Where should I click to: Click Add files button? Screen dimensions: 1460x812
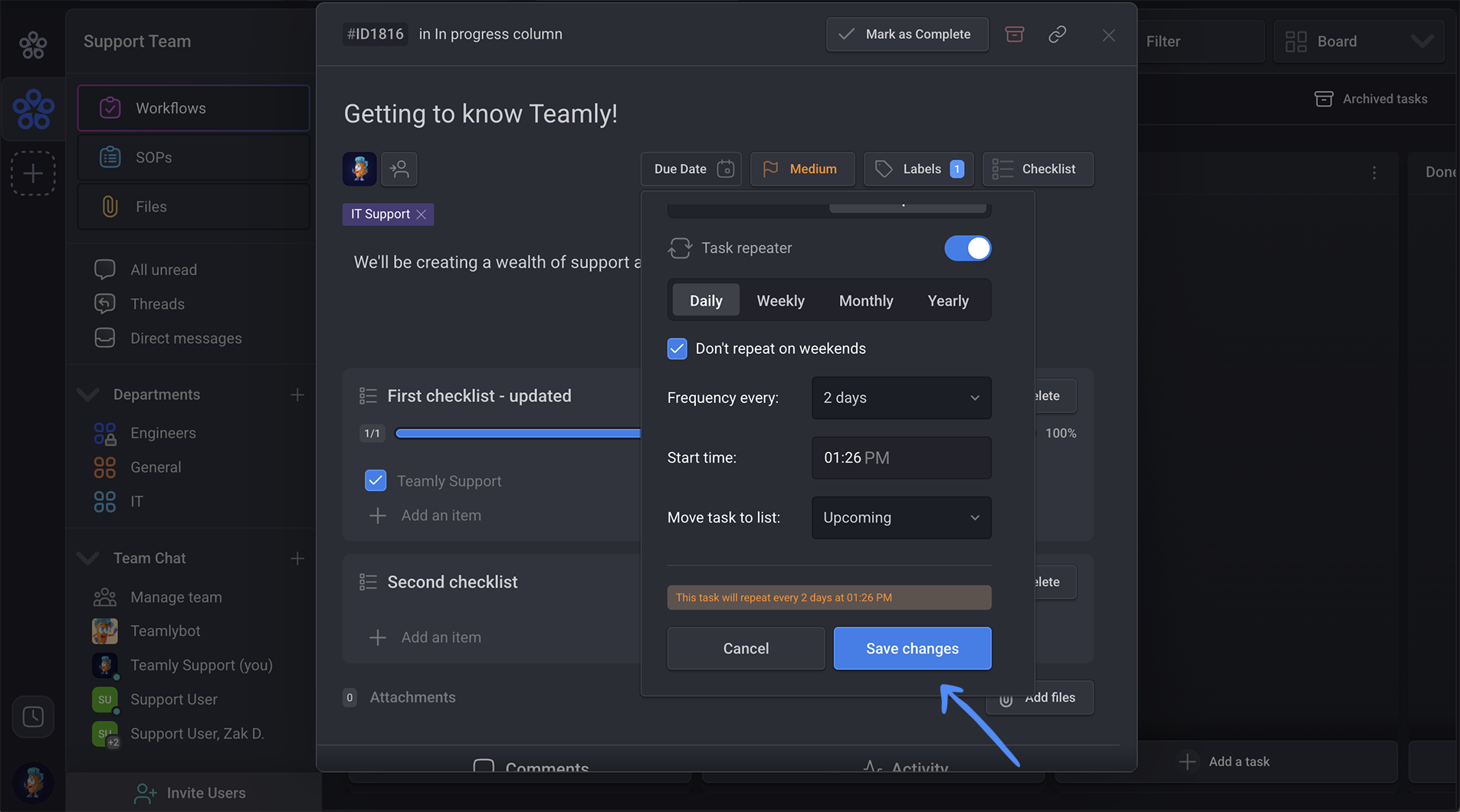click(x=1039, y=698)
